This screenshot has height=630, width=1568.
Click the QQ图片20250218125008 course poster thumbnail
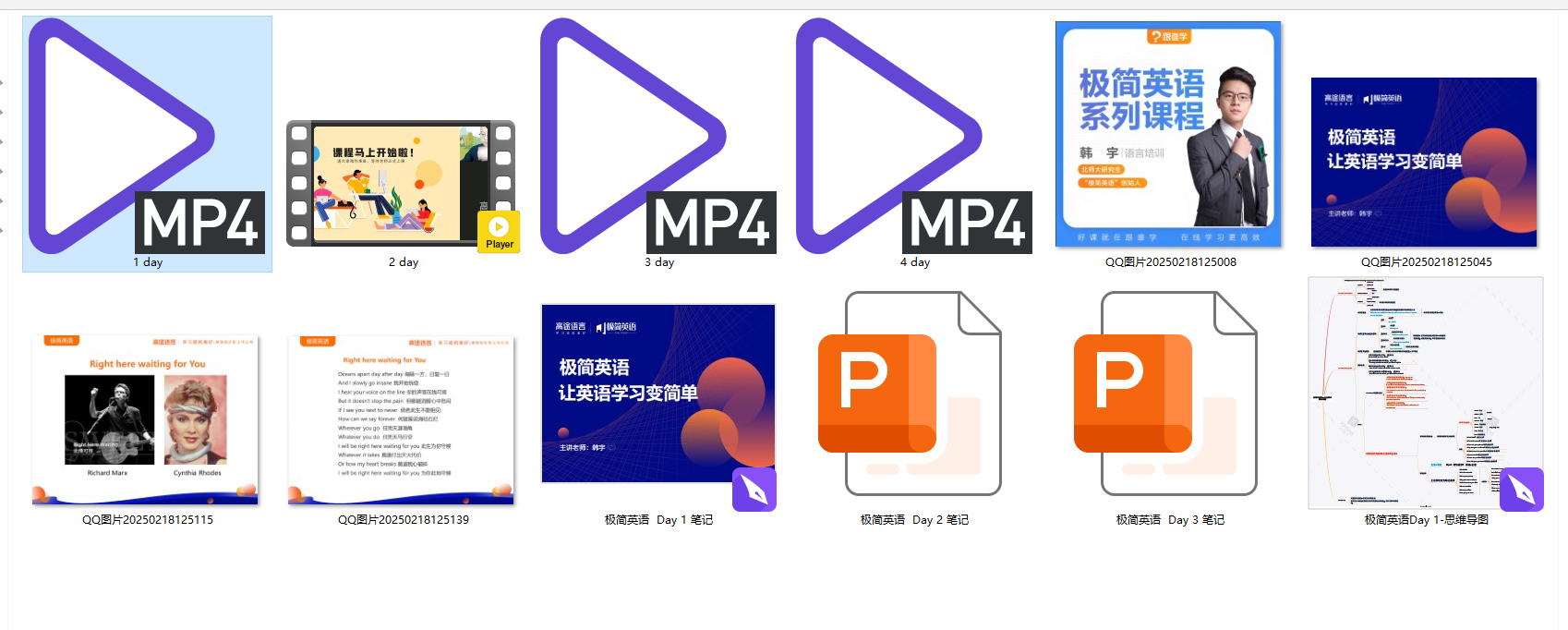1168,135
